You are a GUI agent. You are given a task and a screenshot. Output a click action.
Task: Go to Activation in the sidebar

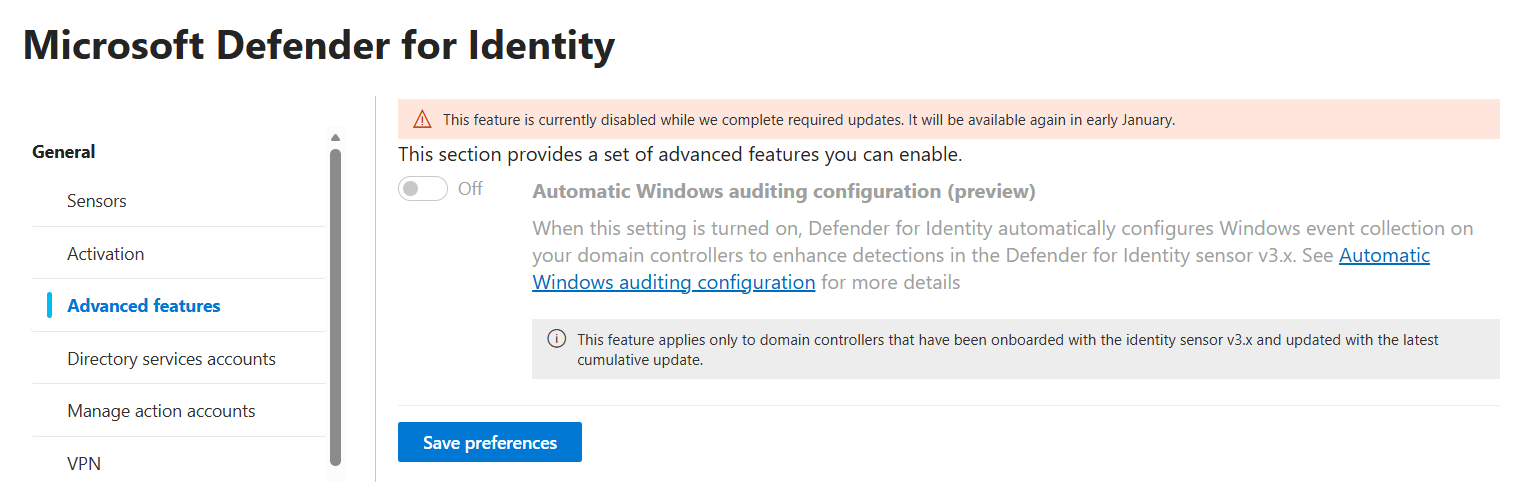click(106, 254)
